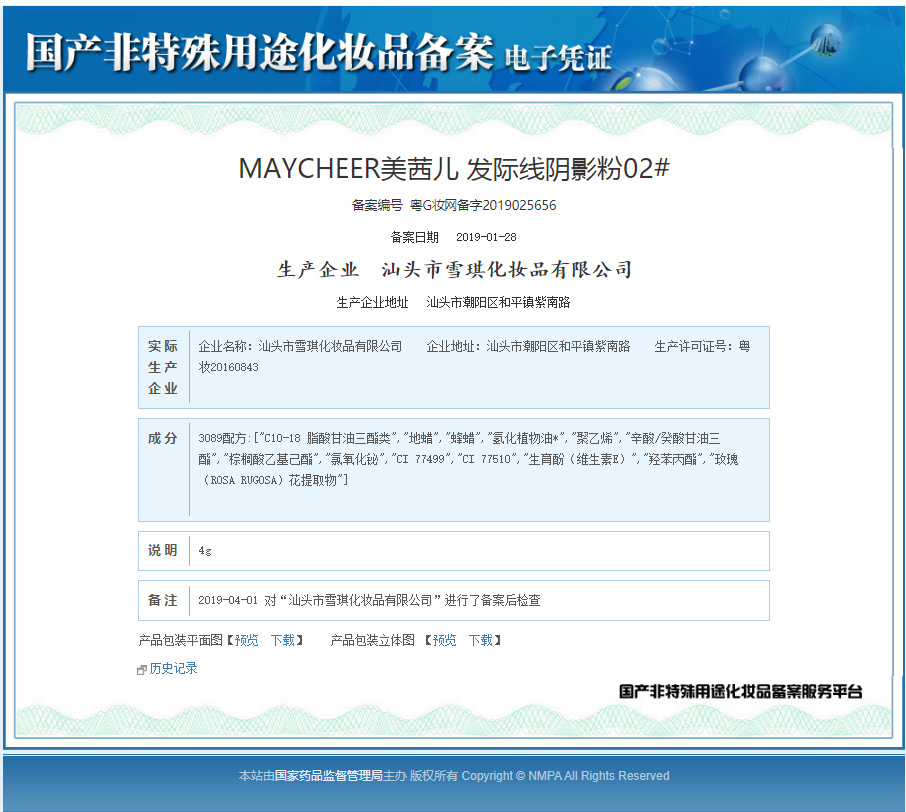
Task: Click the 实际生产企业 row label
Action: point(163,367)
